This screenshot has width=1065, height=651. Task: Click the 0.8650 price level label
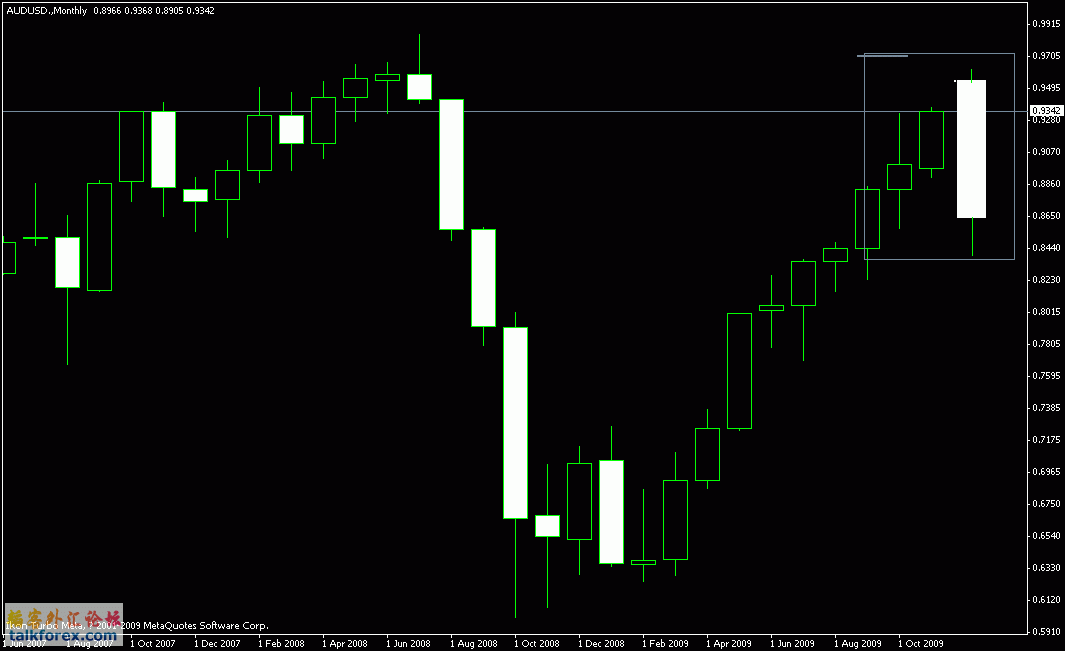pyautogui.click(x=1046, y=215)
